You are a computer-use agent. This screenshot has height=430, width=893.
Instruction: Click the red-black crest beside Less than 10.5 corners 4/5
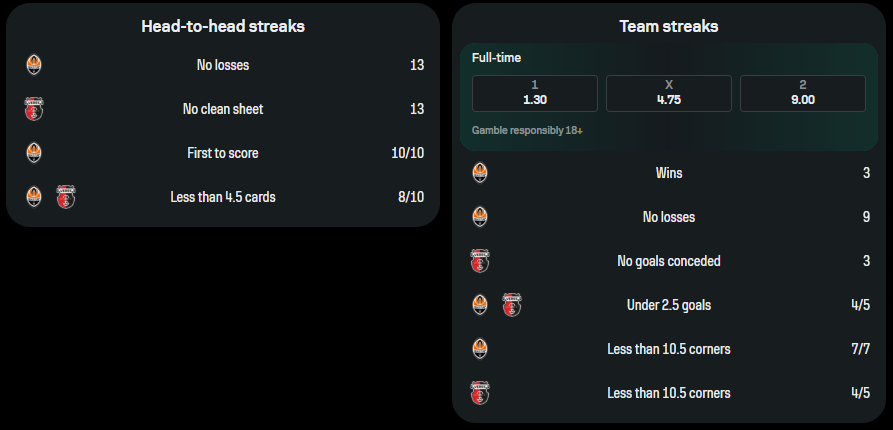[480, 393]
